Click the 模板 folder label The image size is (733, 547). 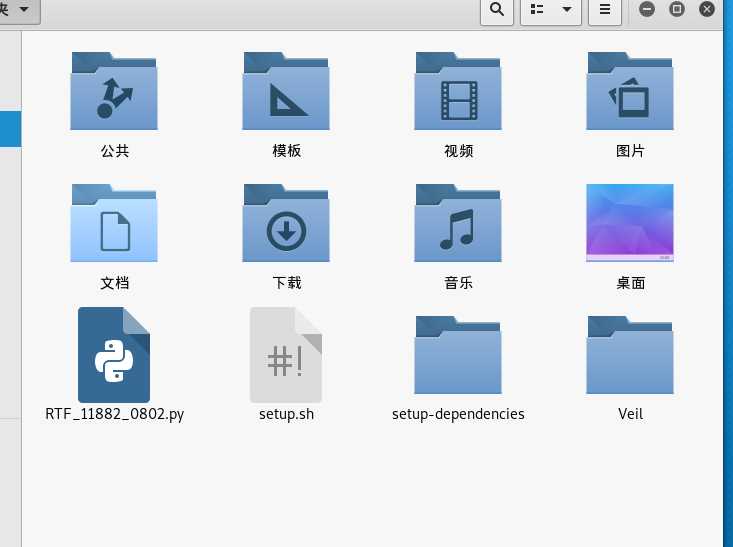287,151
